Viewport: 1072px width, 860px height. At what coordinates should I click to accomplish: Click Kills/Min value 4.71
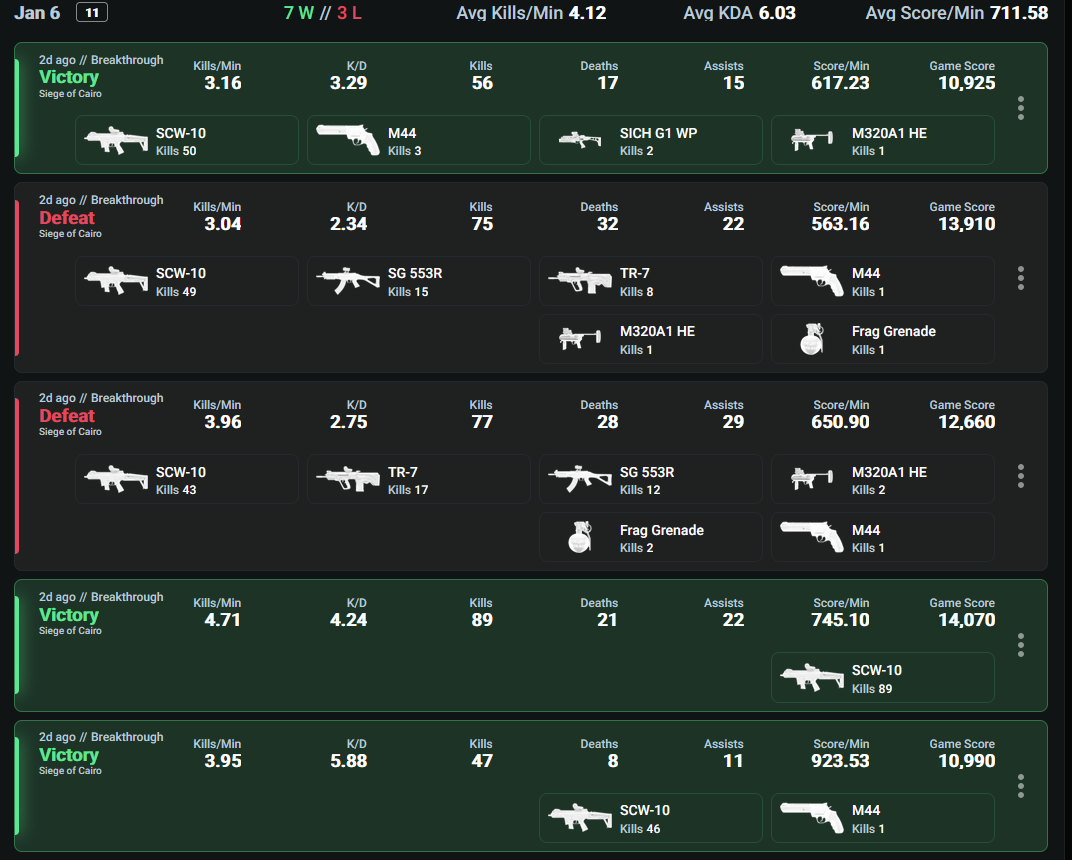tap(223, 620)
